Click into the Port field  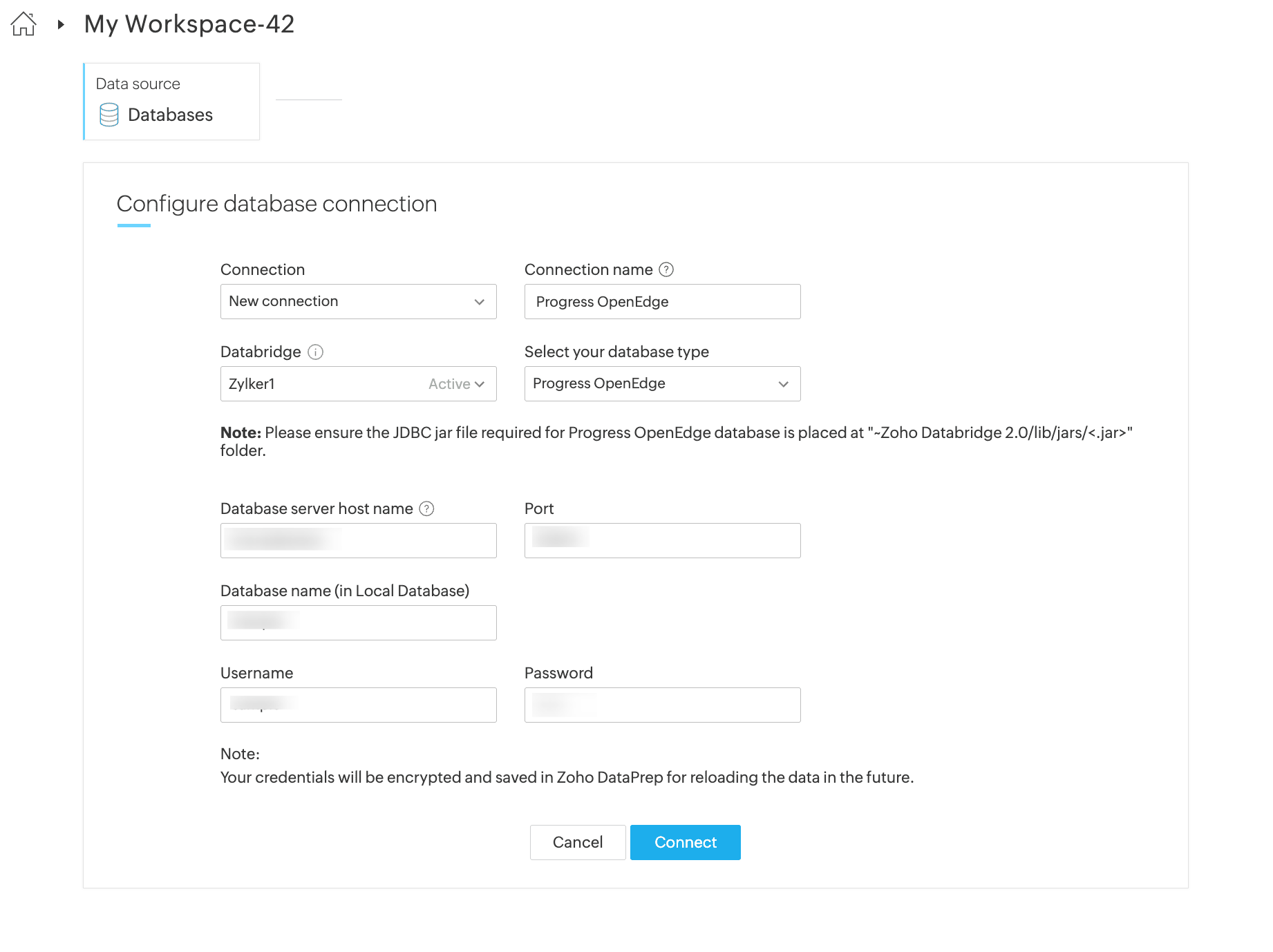tap(662, 540)
